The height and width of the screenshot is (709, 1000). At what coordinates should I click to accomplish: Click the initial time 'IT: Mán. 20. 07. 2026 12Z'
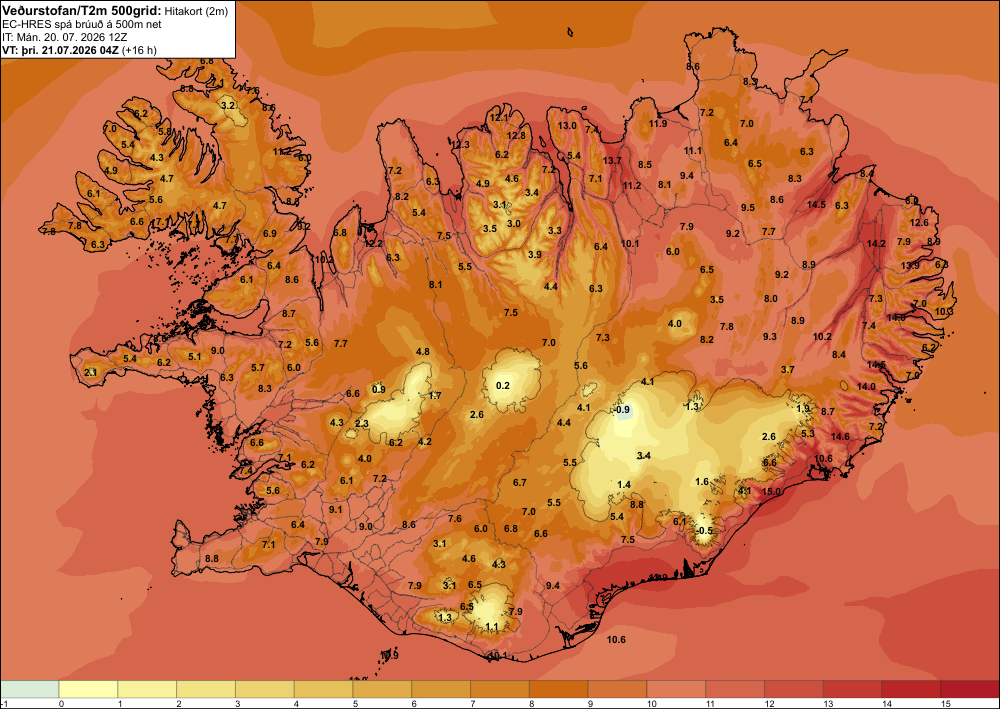click(x=64, y=37)
